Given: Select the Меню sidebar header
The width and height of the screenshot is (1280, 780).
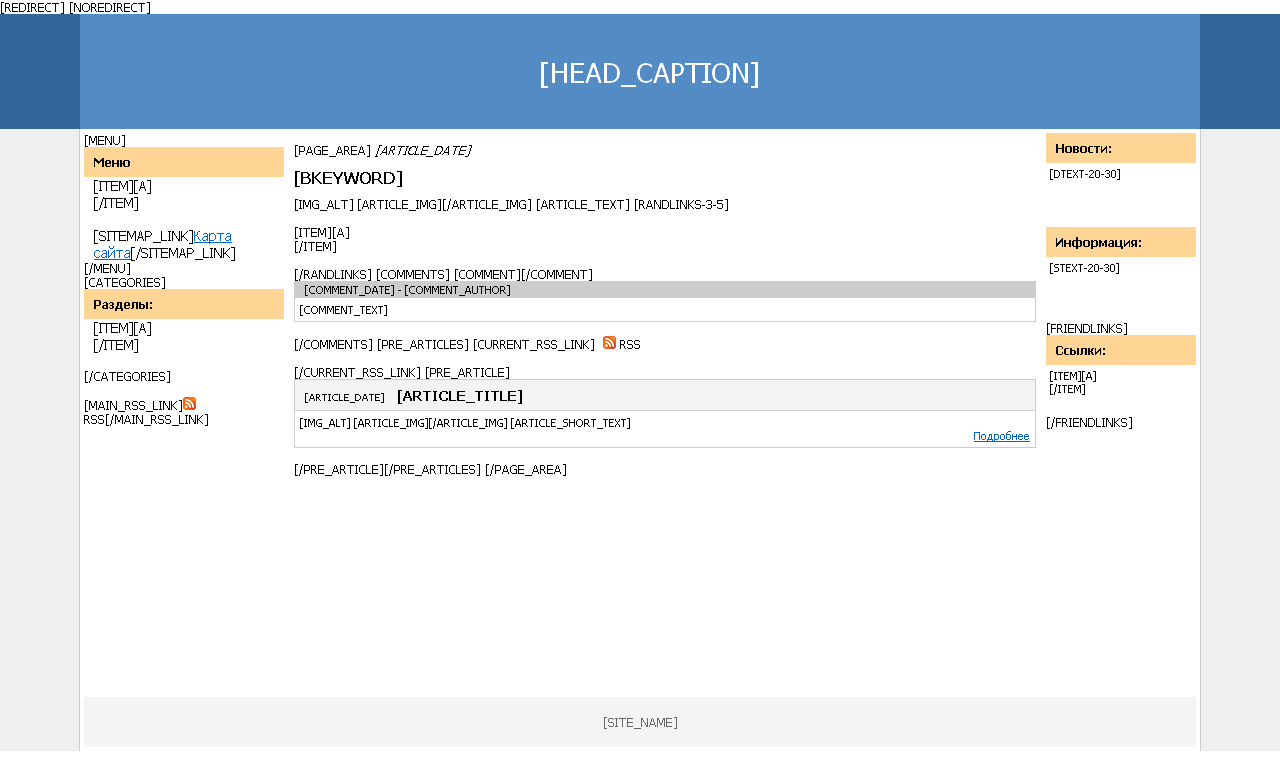Looking at the screenshot, I should (x=184, y=162).
